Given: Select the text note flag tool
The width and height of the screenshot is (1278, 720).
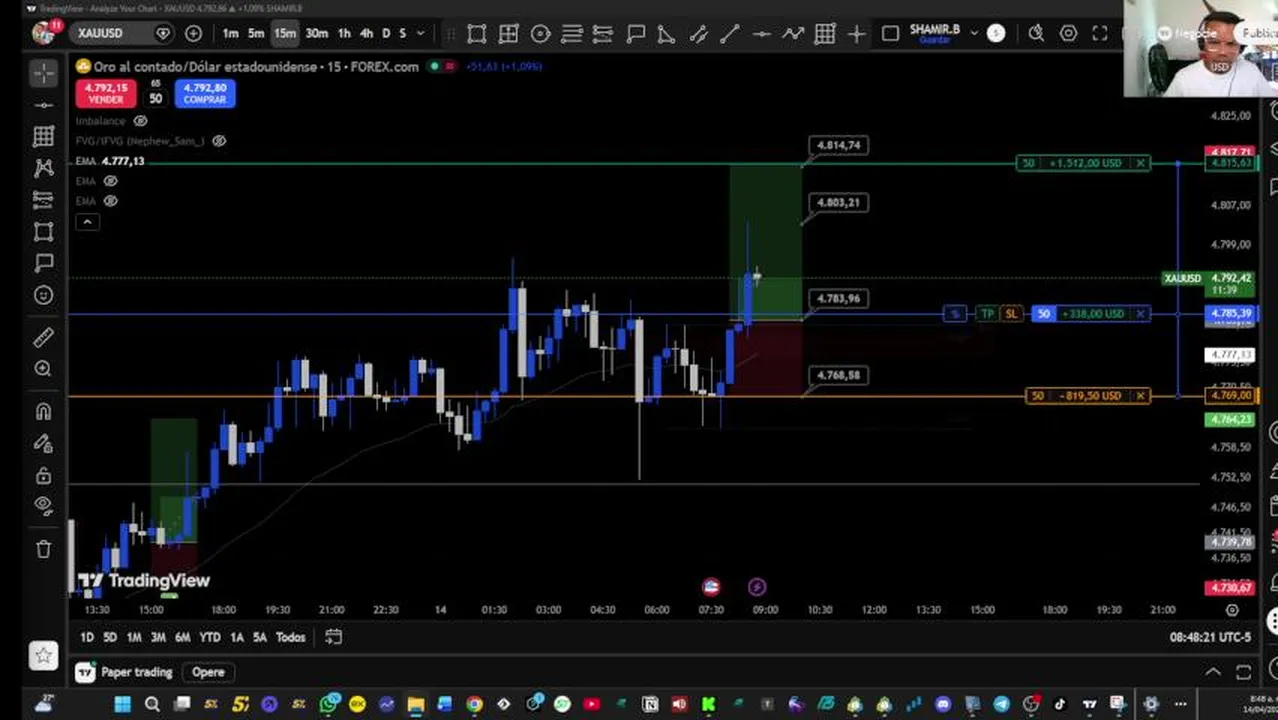Looking at the screenshot, I should [43, 263].
